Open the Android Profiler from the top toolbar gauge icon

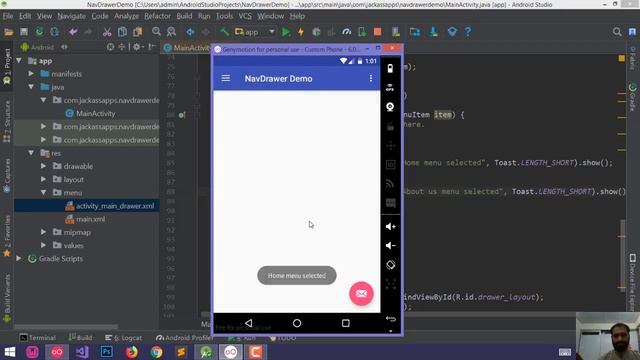click(347, 32)
